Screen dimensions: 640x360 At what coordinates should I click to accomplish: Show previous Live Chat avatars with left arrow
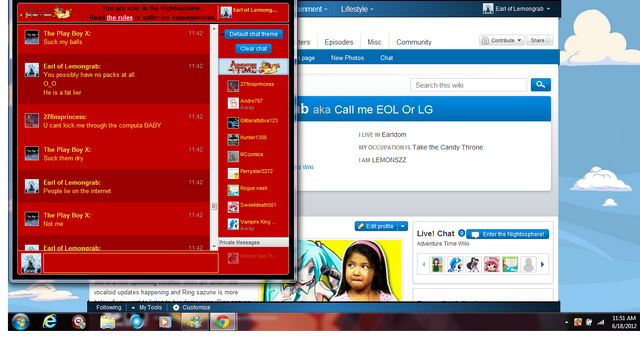[424, 264]
